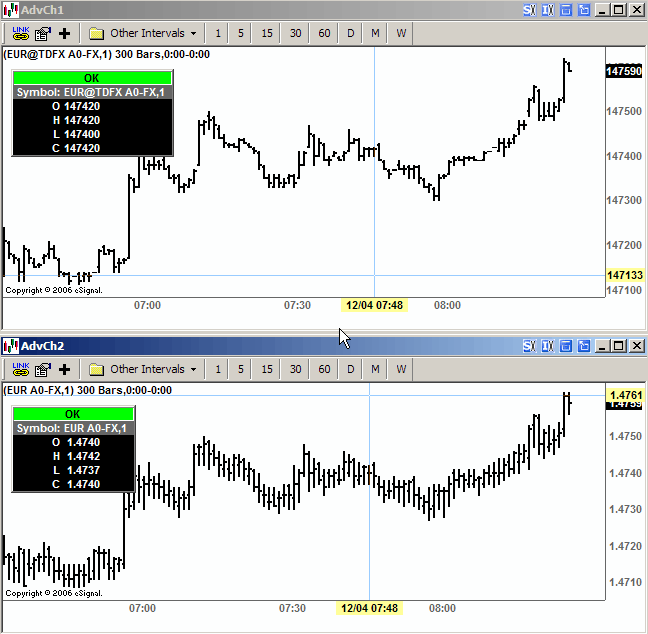The width and height of the screenshot is (648, 634).
Task: Minimize the AdvCh1 window
Action: (x=602, y=10)
